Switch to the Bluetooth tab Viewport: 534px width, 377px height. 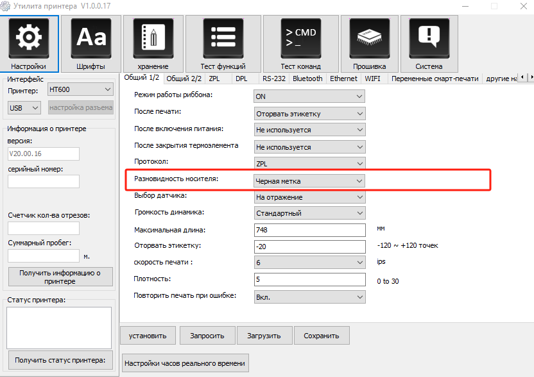tap(307, 79)
